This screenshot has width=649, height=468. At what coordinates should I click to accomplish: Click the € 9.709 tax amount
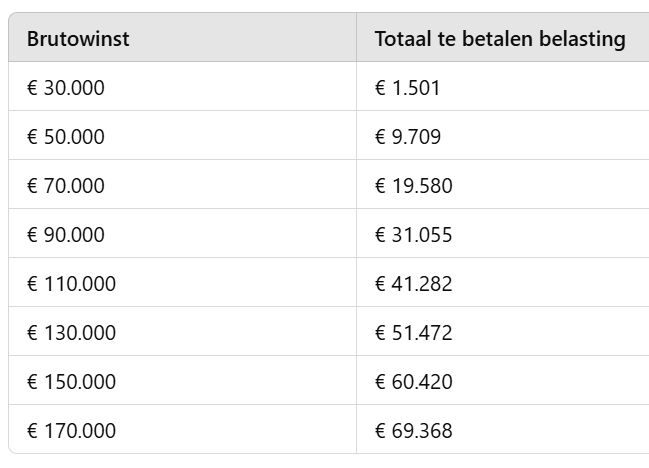(408, 137)
